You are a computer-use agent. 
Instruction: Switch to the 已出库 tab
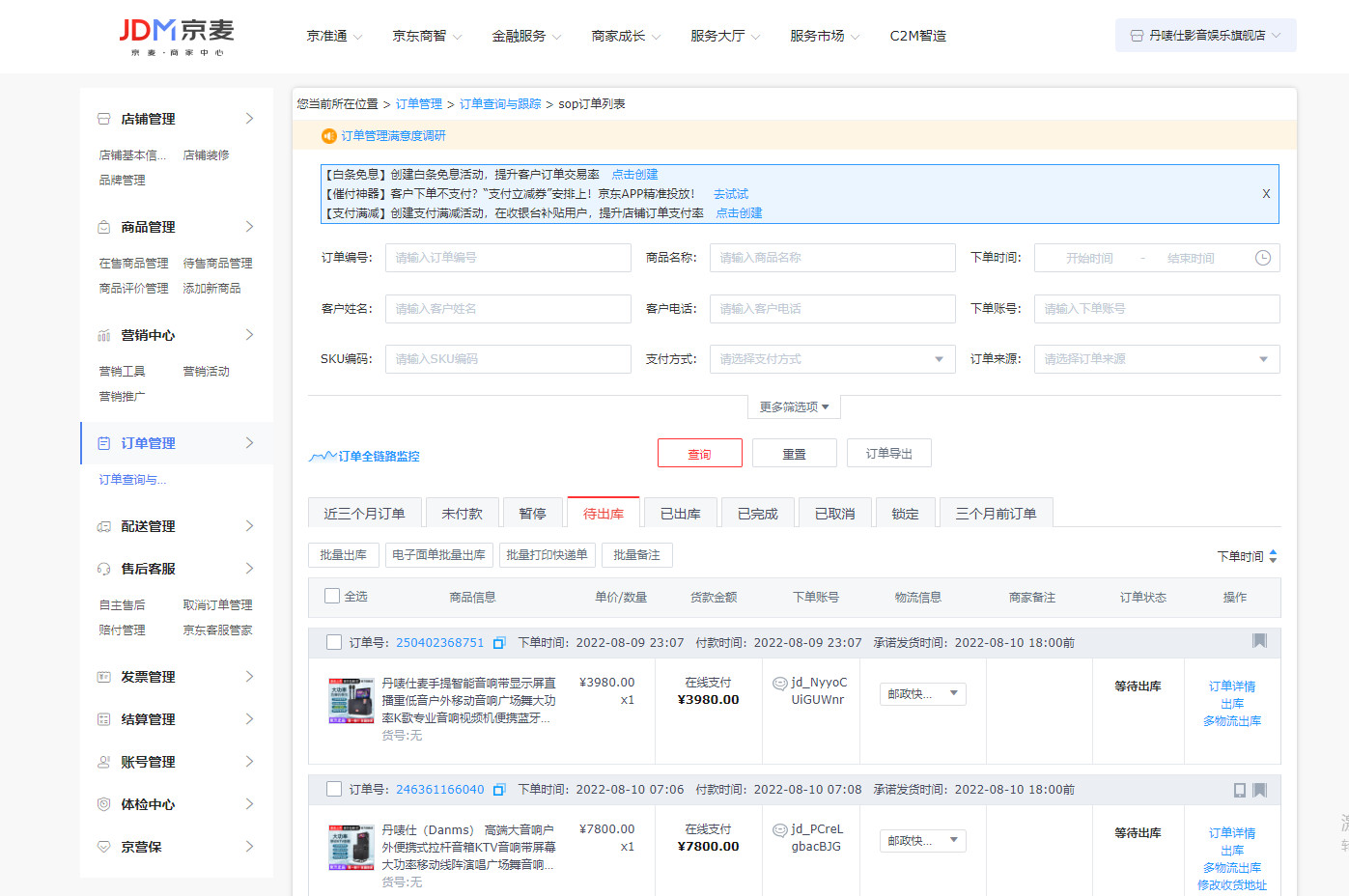(680, 513)
